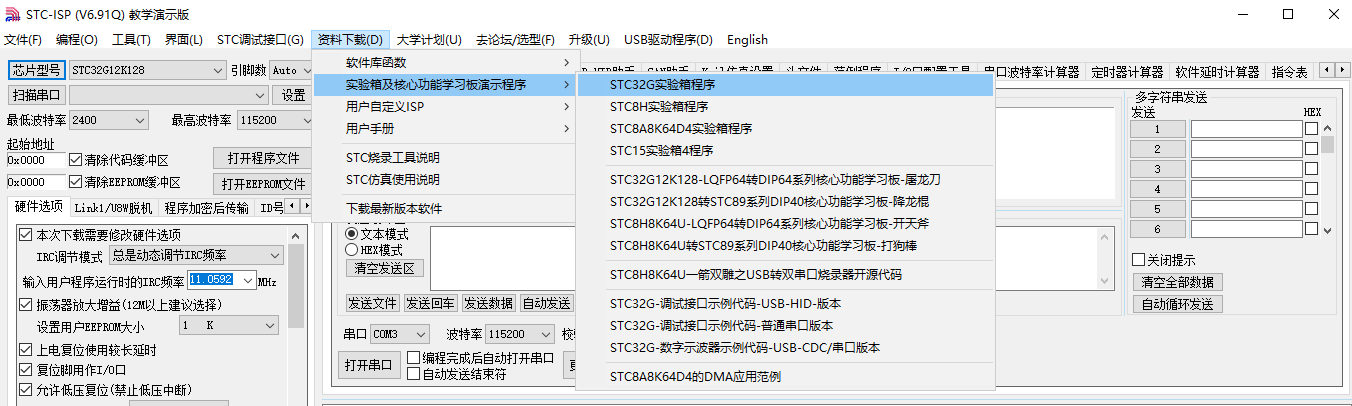The image size is (1352, 406).
Task: Toggle 振荡器放大增益 checkbox
Action: 26,304
